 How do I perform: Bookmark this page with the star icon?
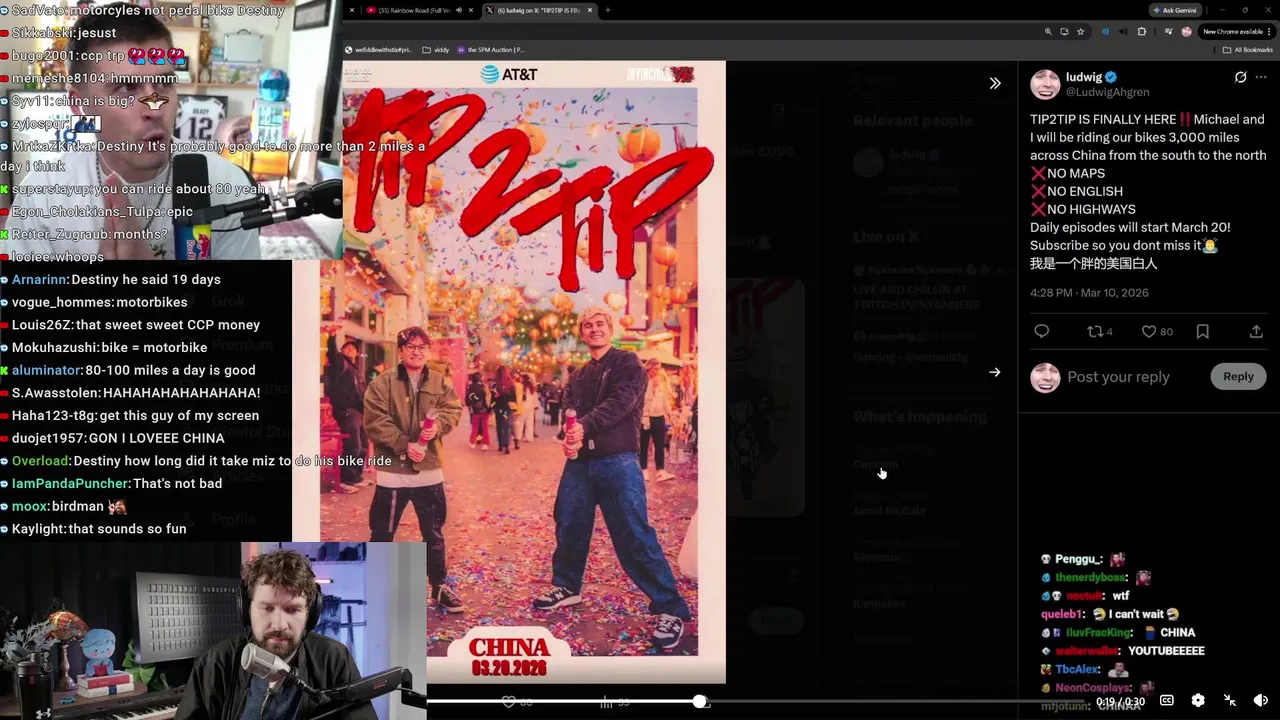tap(1080, 31)
